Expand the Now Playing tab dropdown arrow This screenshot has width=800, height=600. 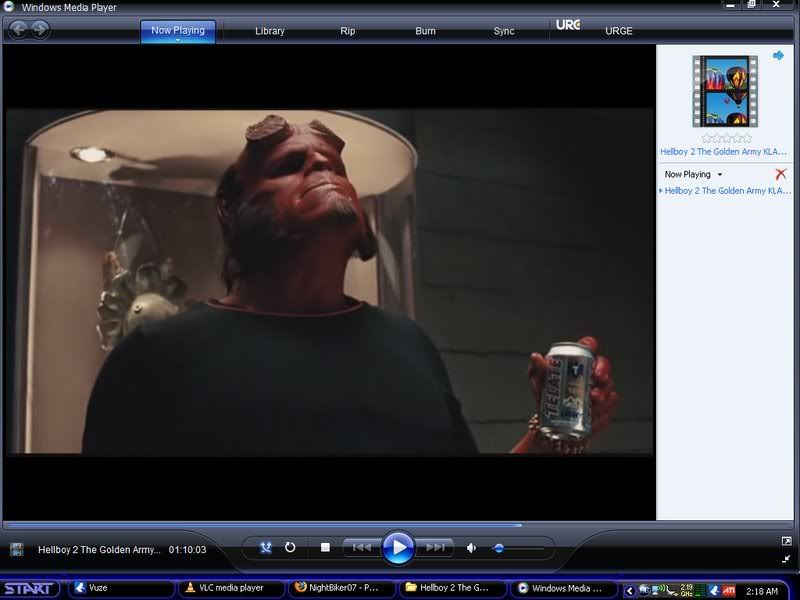coord(178,40)
